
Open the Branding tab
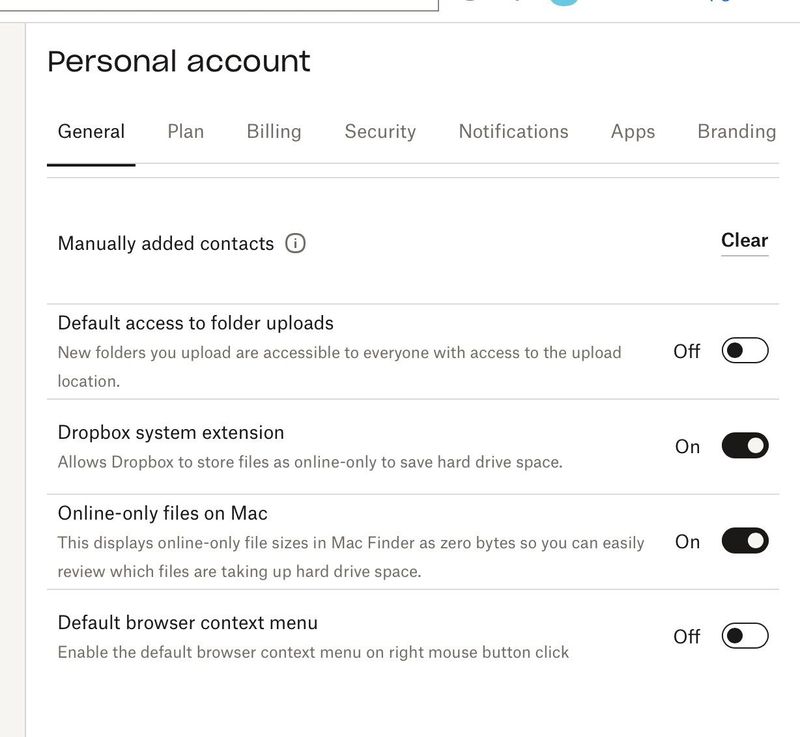coord(736,132)
